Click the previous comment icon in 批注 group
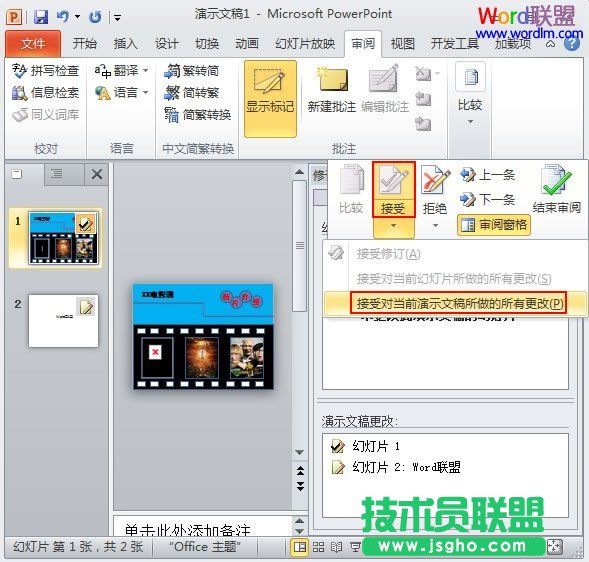589x562 pixels. pyautogui.click(x=423, y=98)
